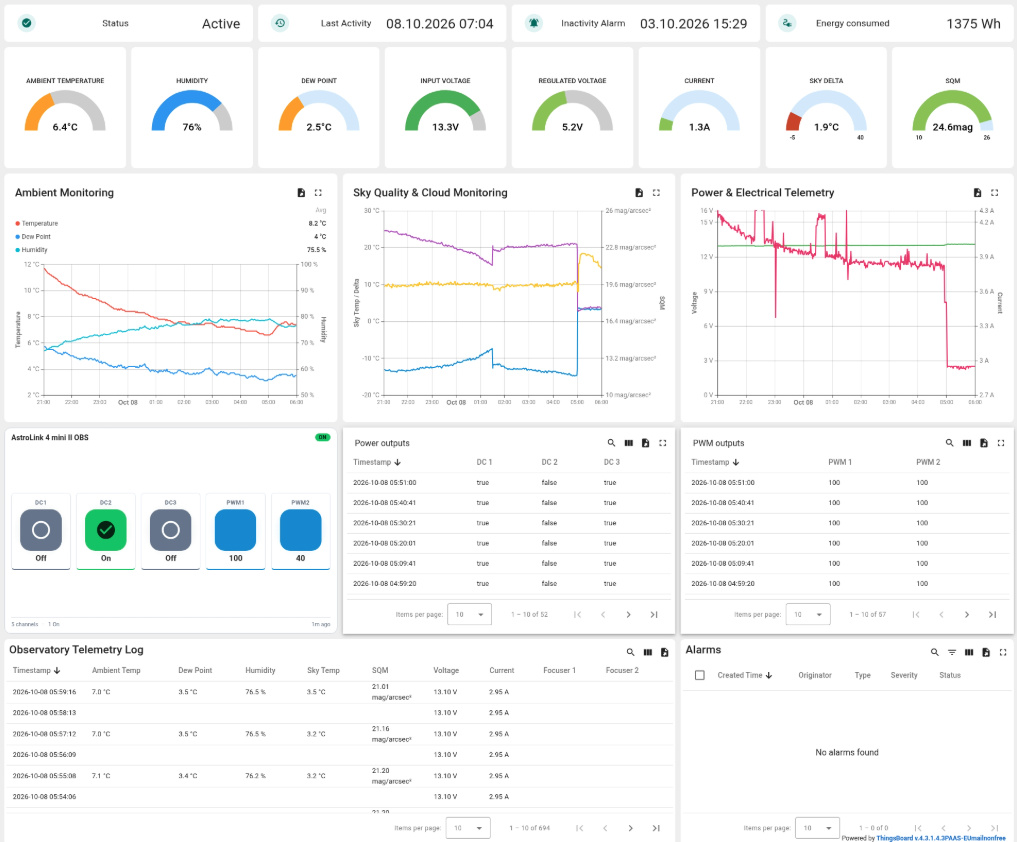Sort Alarms by Severity column
Screen dimensions: 1017x842
[x=904, y=675]
